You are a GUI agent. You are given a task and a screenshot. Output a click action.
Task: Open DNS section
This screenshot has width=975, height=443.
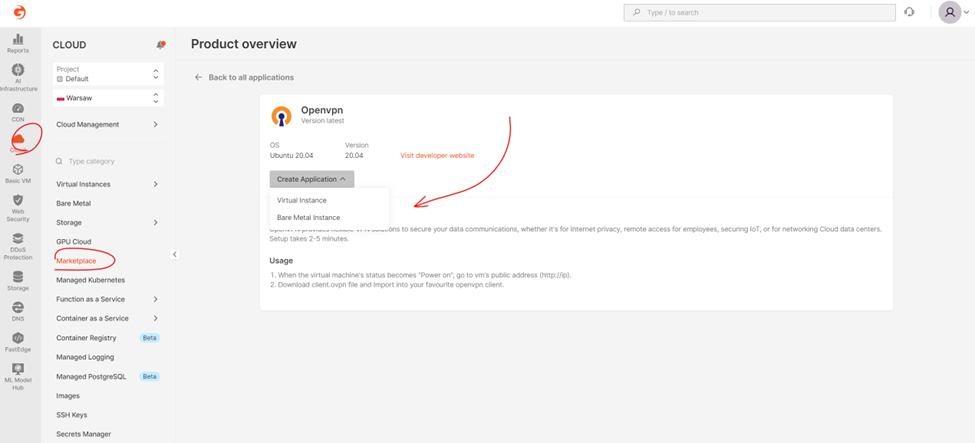[x=18, y=312]
